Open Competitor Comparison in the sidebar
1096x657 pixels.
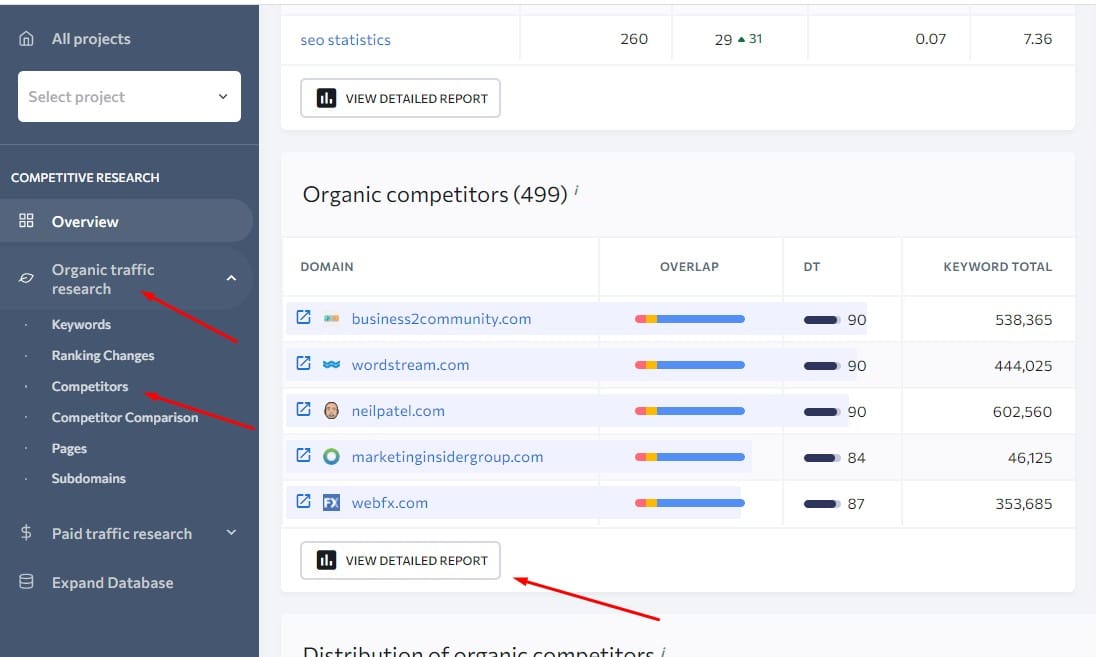pyautogui.click(x=125, y=417)
